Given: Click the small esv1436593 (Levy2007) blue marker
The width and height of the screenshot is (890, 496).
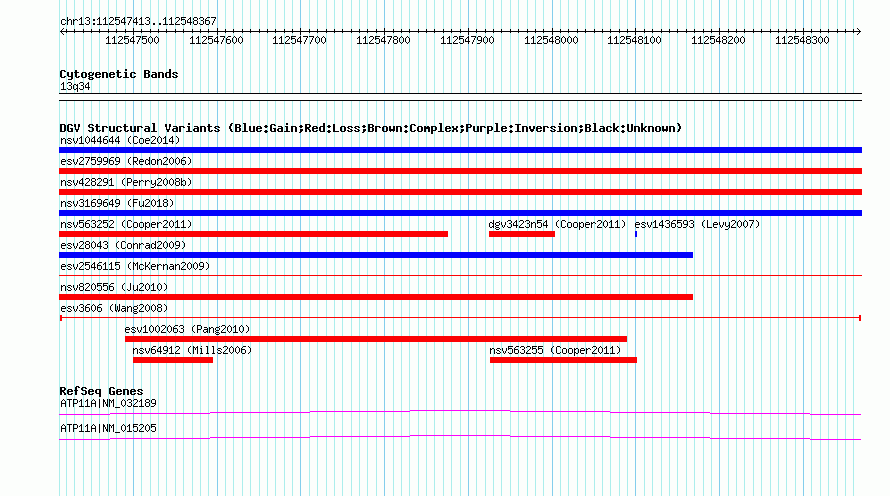Looking at the screenshot, I should (636, 234).
